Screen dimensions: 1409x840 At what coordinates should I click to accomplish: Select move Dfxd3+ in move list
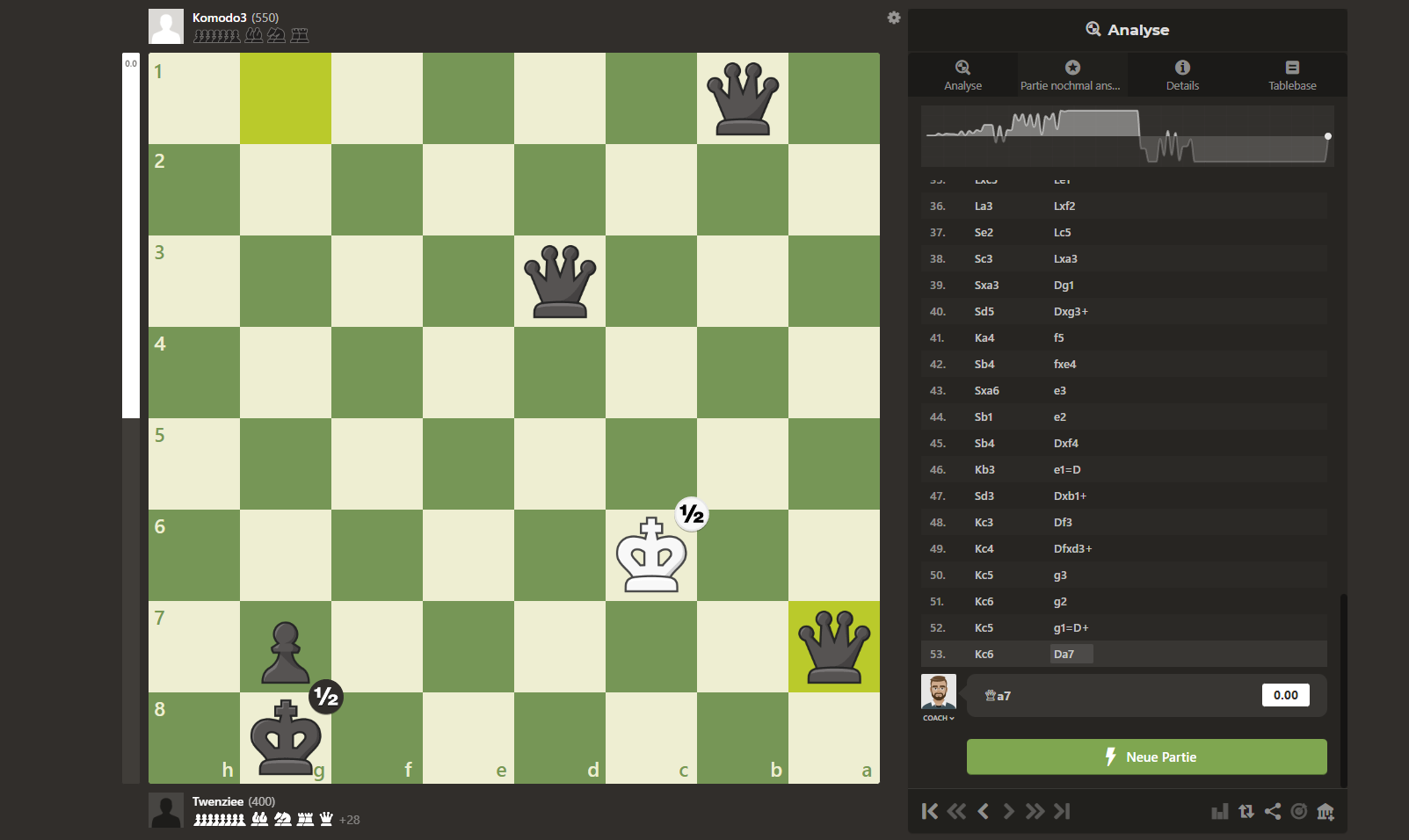[x=1072, y=548]
